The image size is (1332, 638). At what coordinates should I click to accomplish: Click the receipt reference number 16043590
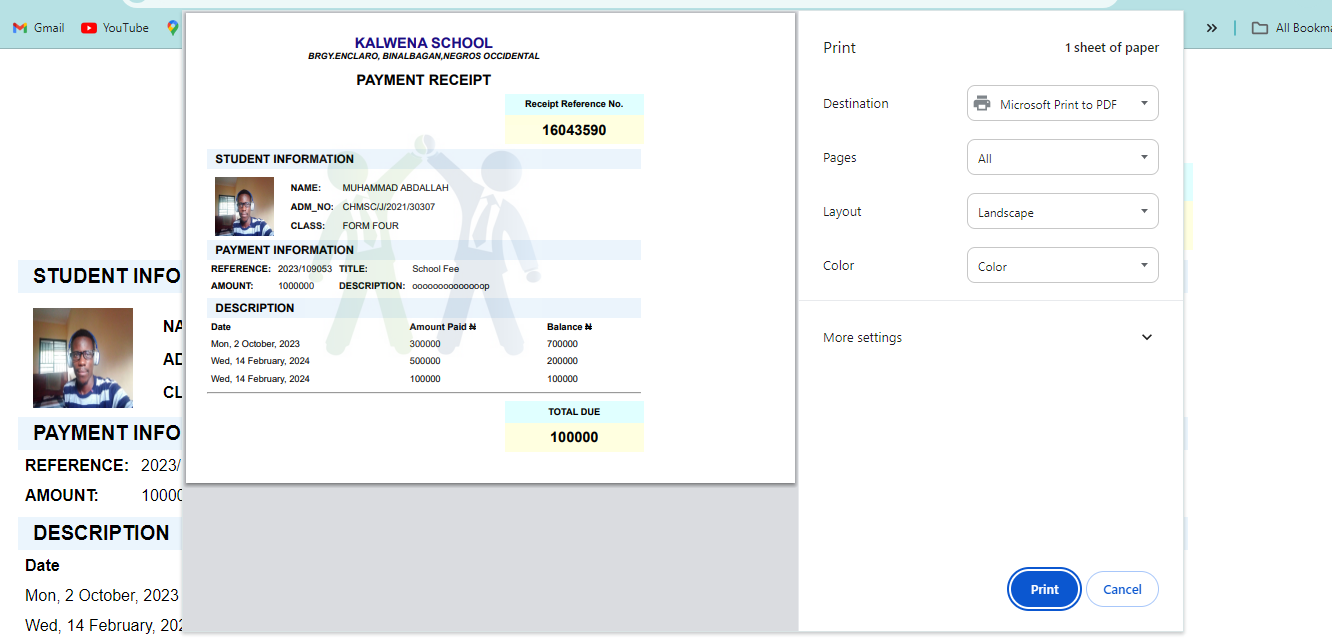pos(574,130)
